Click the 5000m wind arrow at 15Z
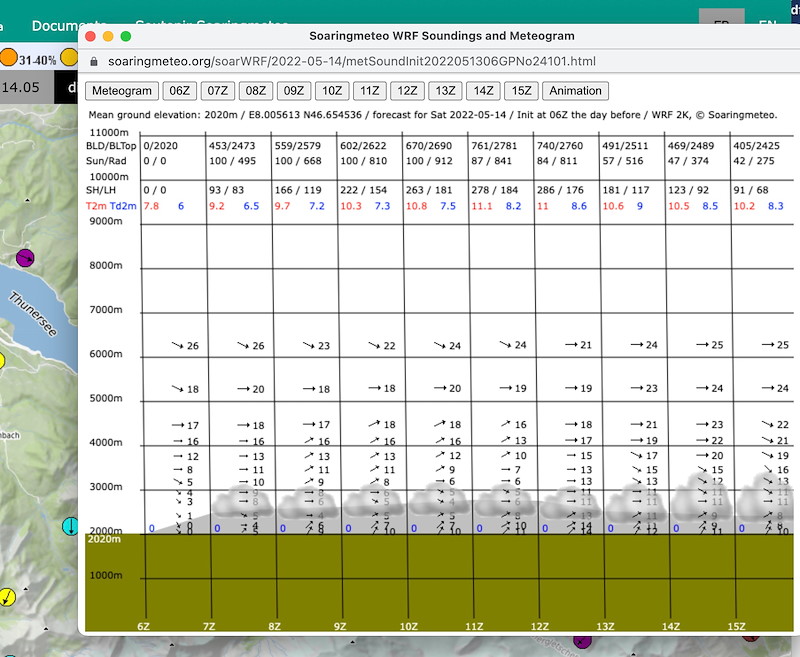This screenshot has height=657, width=800. point(768,389)
